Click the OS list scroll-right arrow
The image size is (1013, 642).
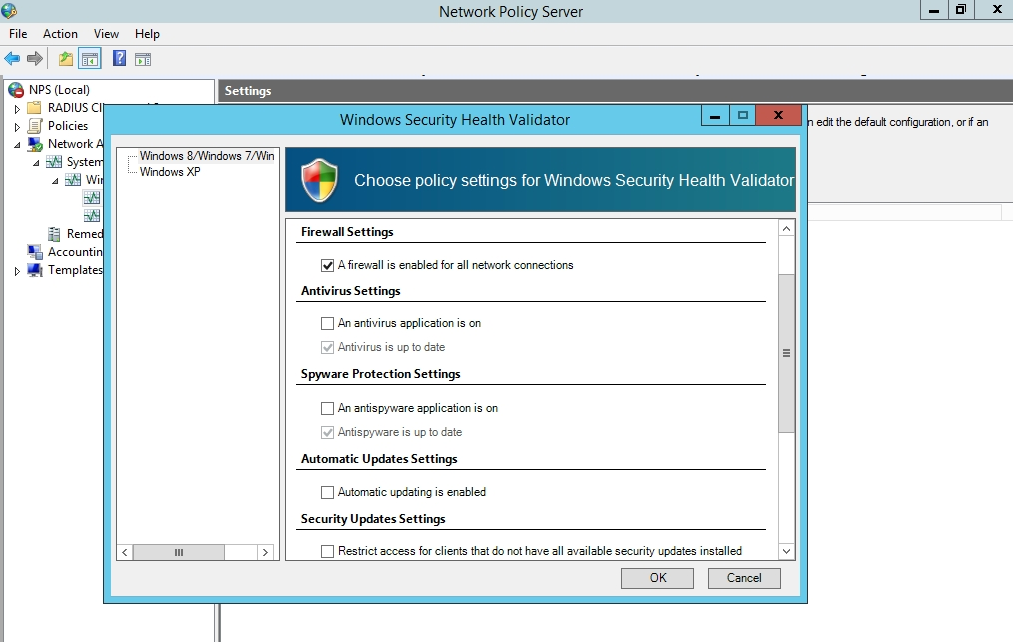coord(265,552)
